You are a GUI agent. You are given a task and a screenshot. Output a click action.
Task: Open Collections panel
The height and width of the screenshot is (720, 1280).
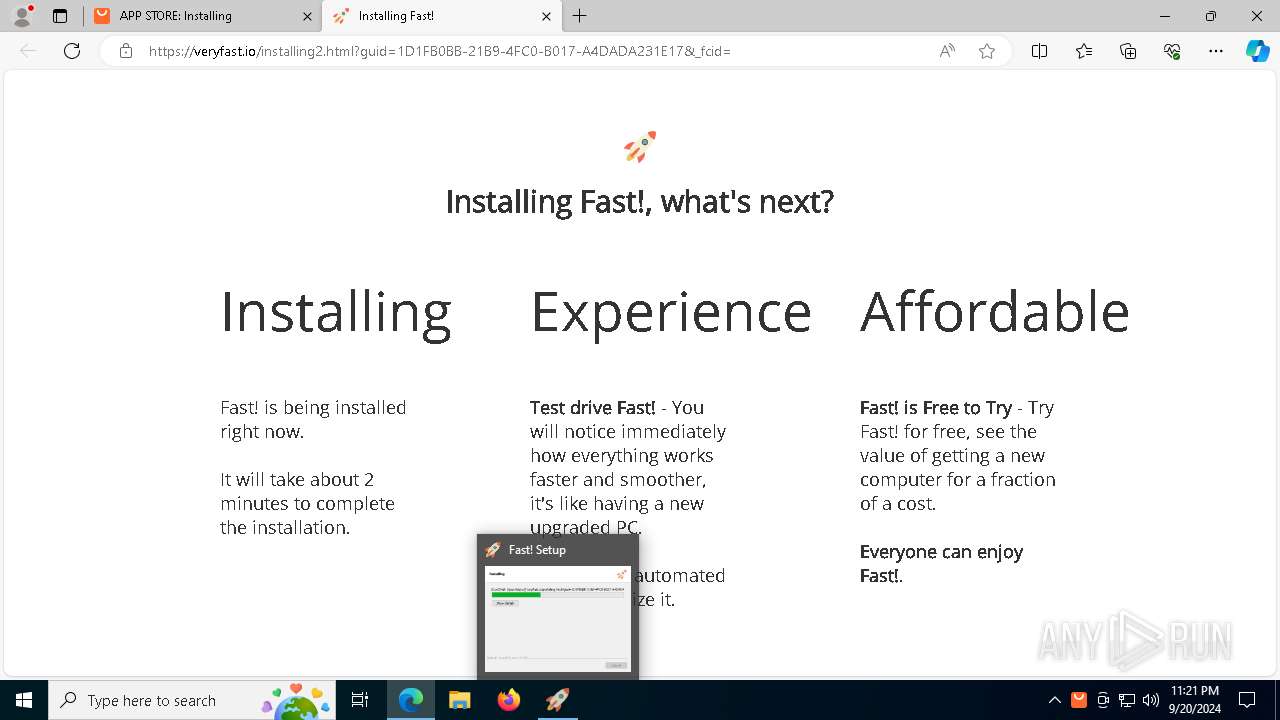click(x=1128, y=51)
